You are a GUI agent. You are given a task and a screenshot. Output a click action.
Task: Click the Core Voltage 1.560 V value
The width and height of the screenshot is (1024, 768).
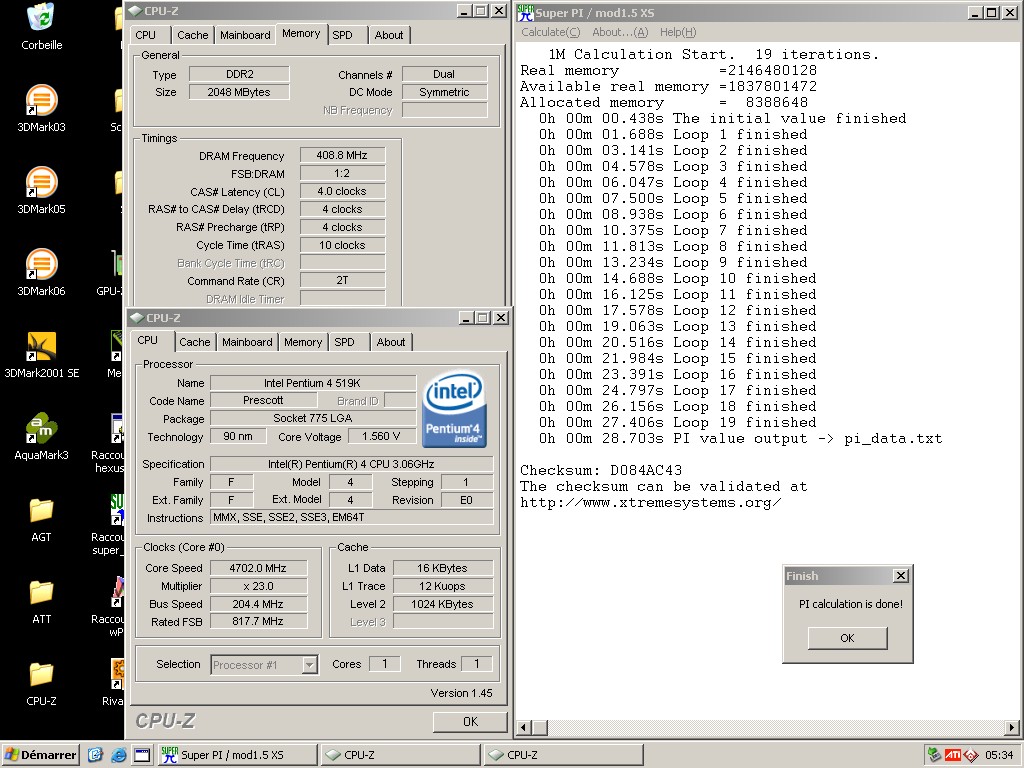point(381,436)
